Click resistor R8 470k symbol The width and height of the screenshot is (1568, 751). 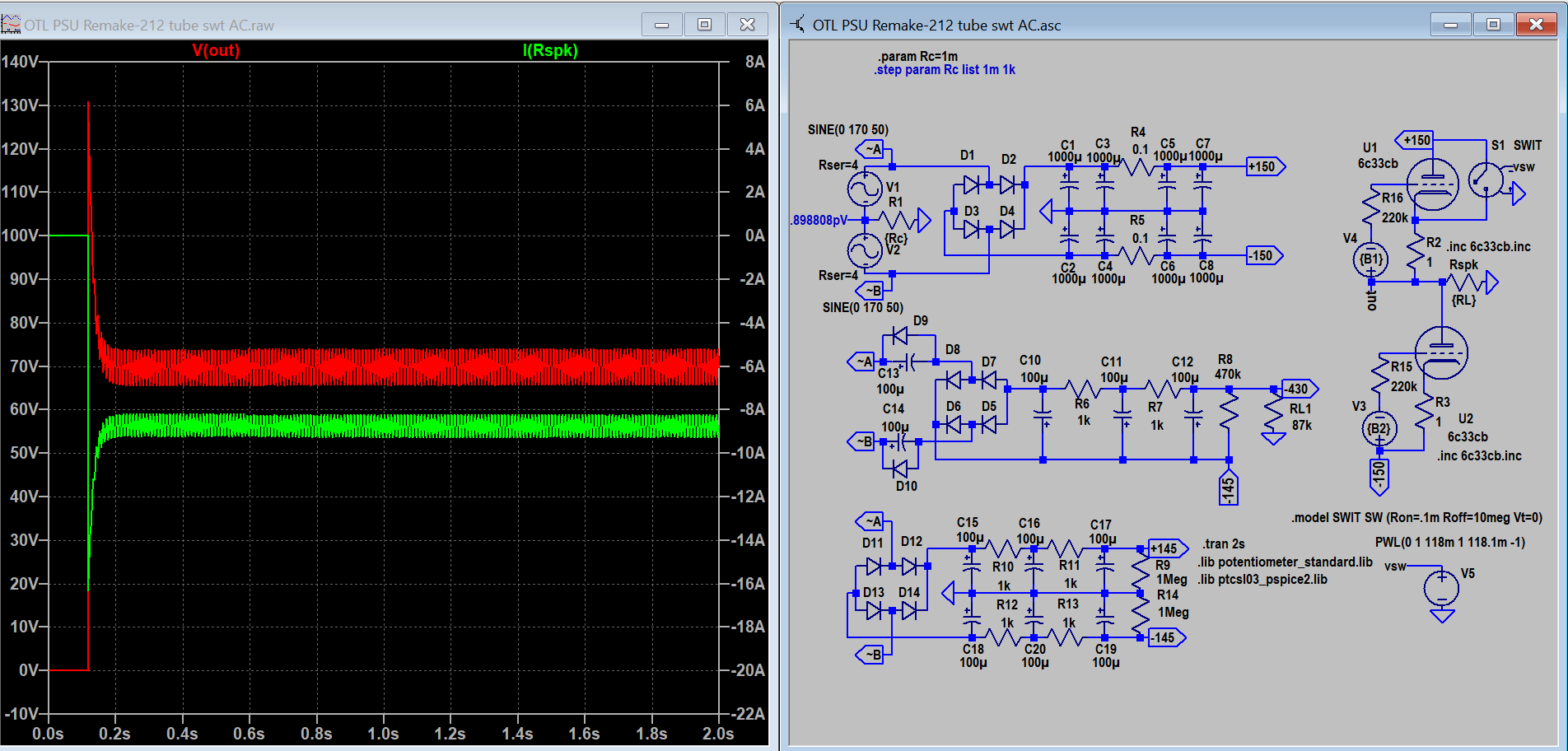[1229, 409]
